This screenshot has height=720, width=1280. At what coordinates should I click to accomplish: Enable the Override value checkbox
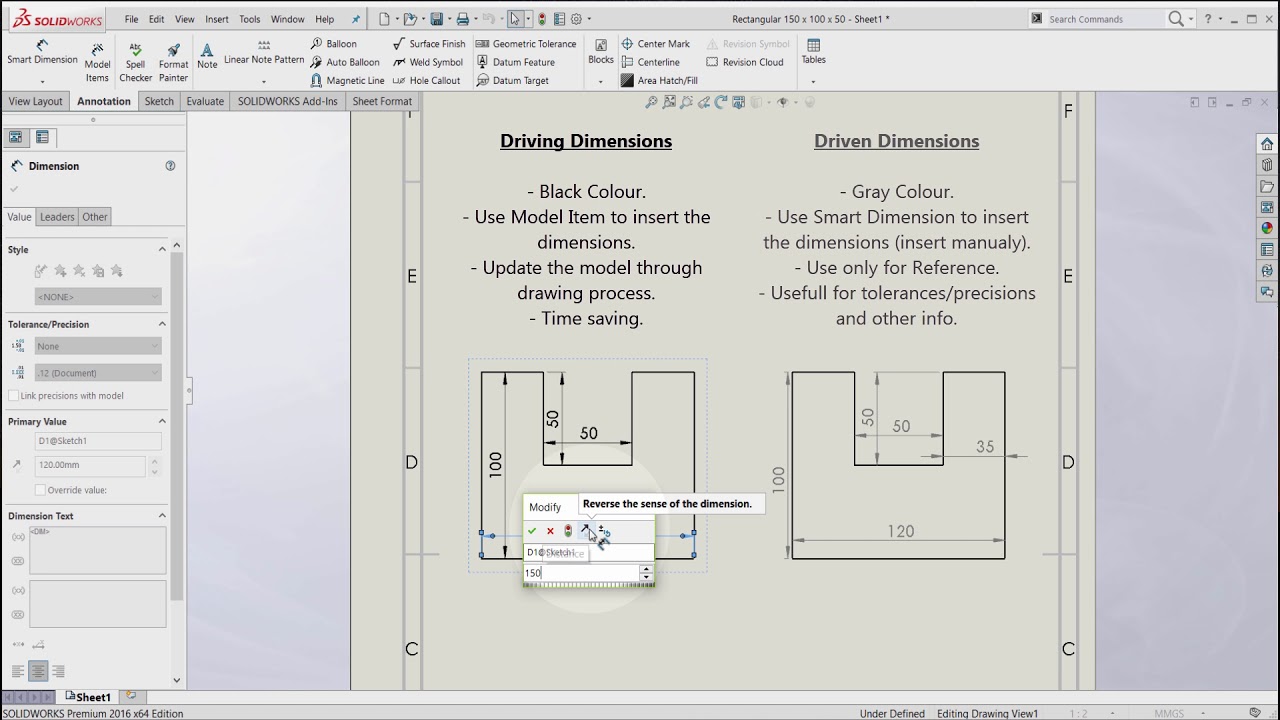tap(40, 490)
